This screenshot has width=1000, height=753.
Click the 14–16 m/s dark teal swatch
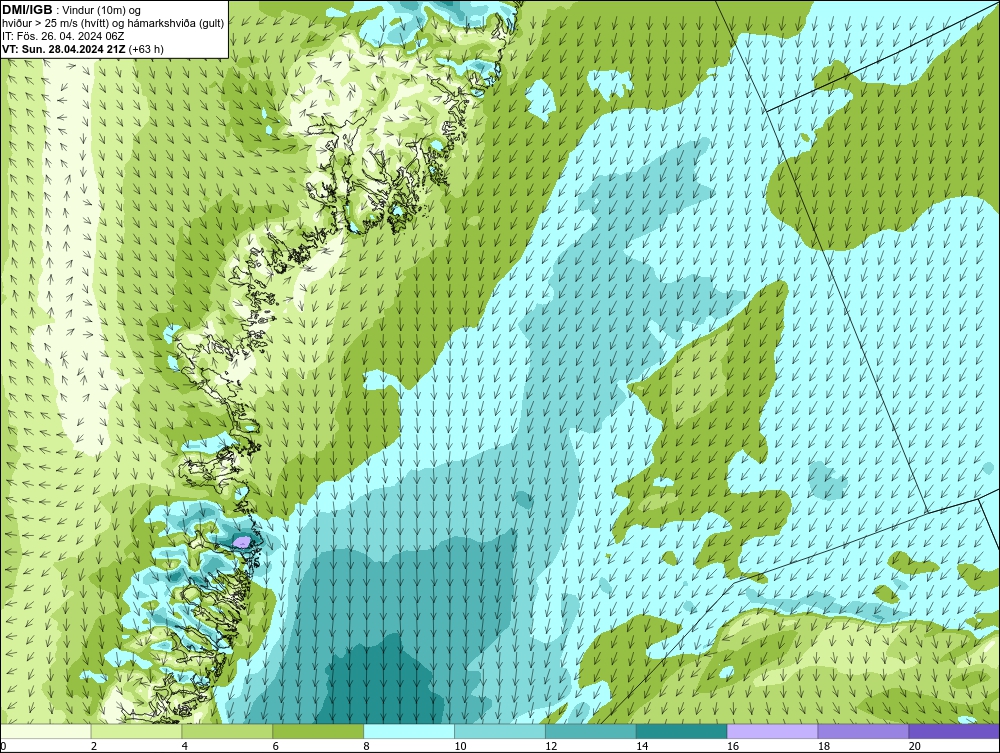coord(682,731)
